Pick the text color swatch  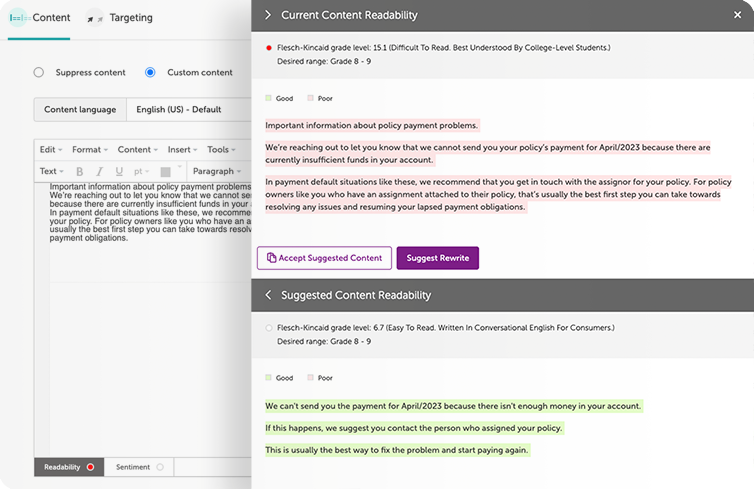coord(165,172)
